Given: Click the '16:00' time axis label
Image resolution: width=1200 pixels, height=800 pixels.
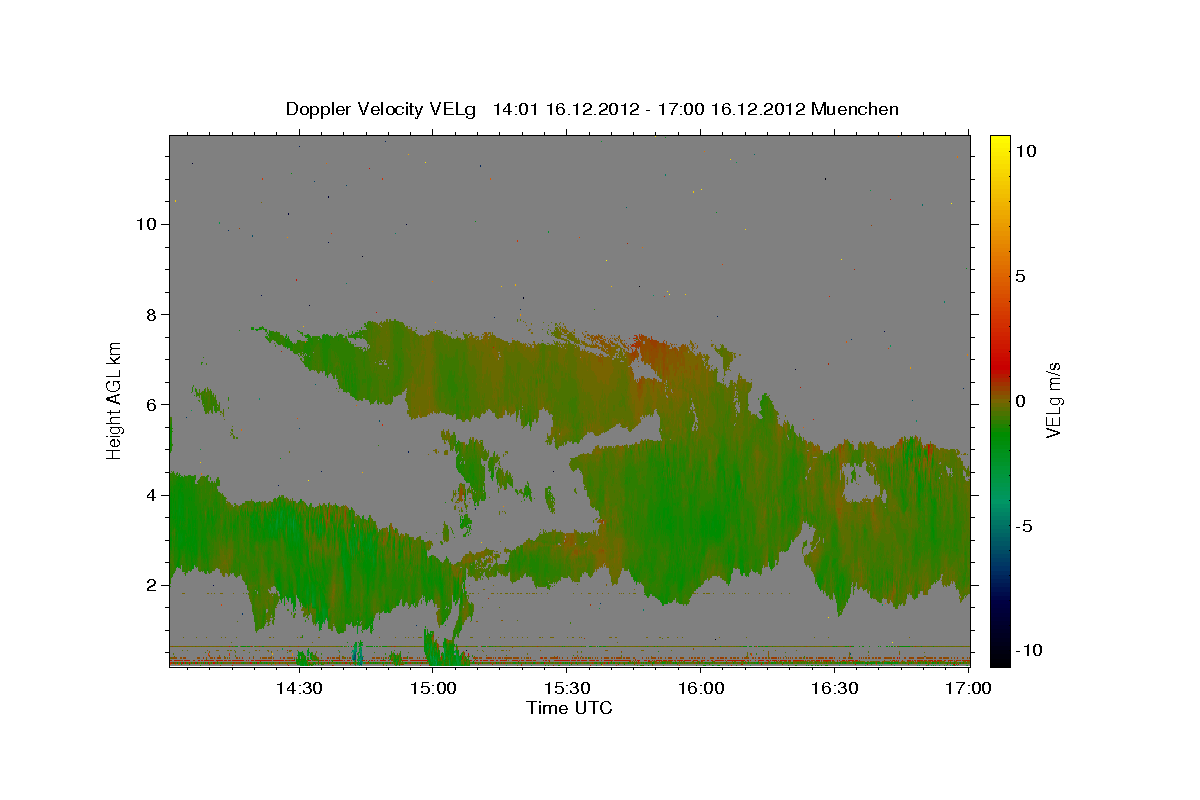Looking at the screenshot, I should [x=701, y=688].
